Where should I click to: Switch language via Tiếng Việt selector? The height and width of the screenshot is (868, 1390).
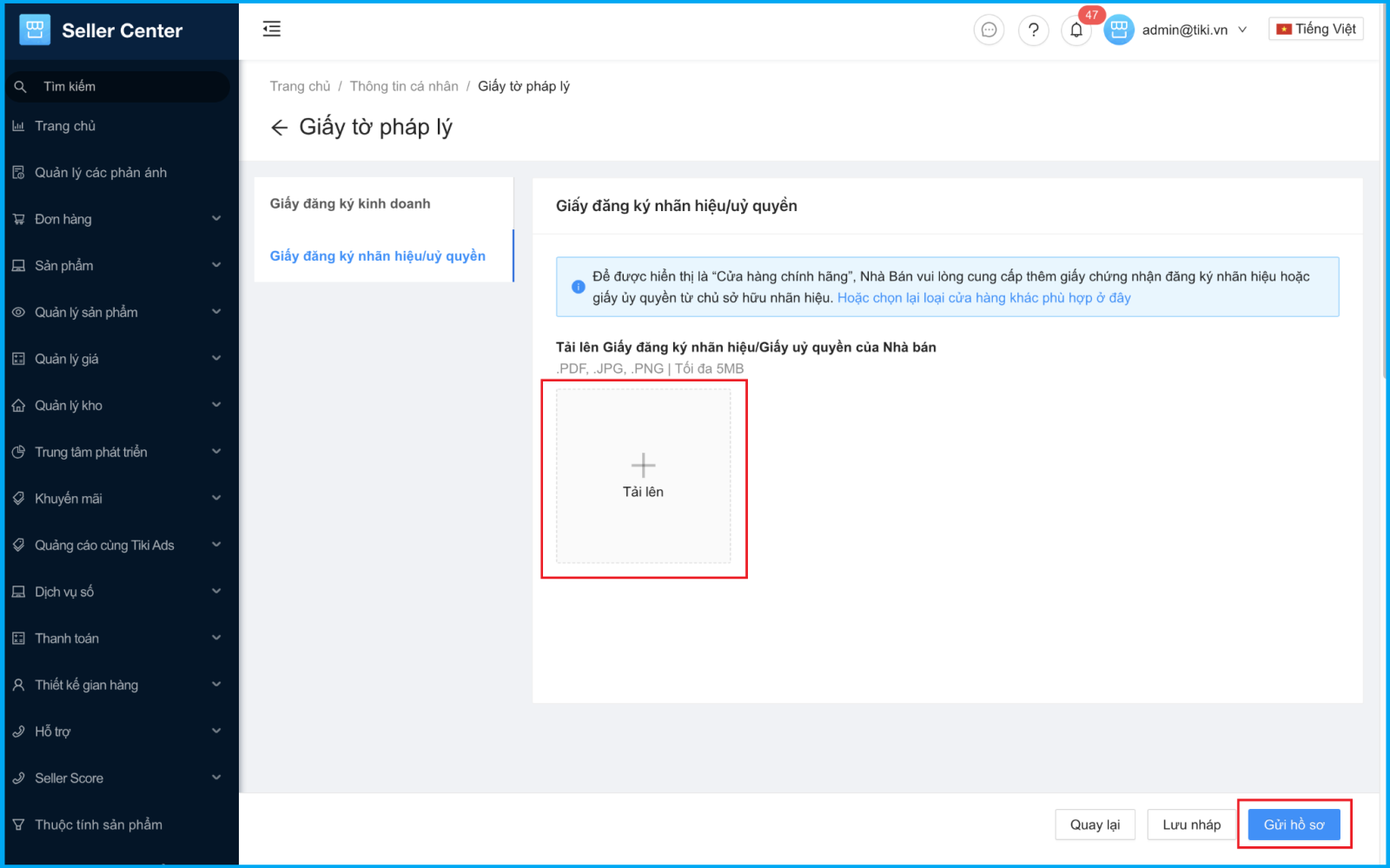click(1315, 29)
